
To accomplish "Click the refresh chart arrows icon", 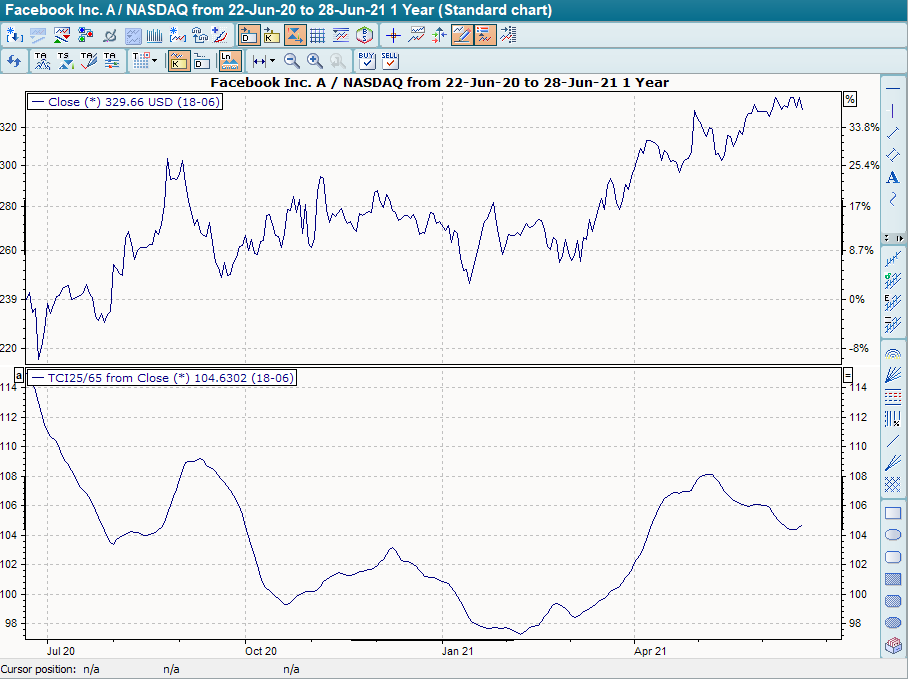I will (14, 61).
